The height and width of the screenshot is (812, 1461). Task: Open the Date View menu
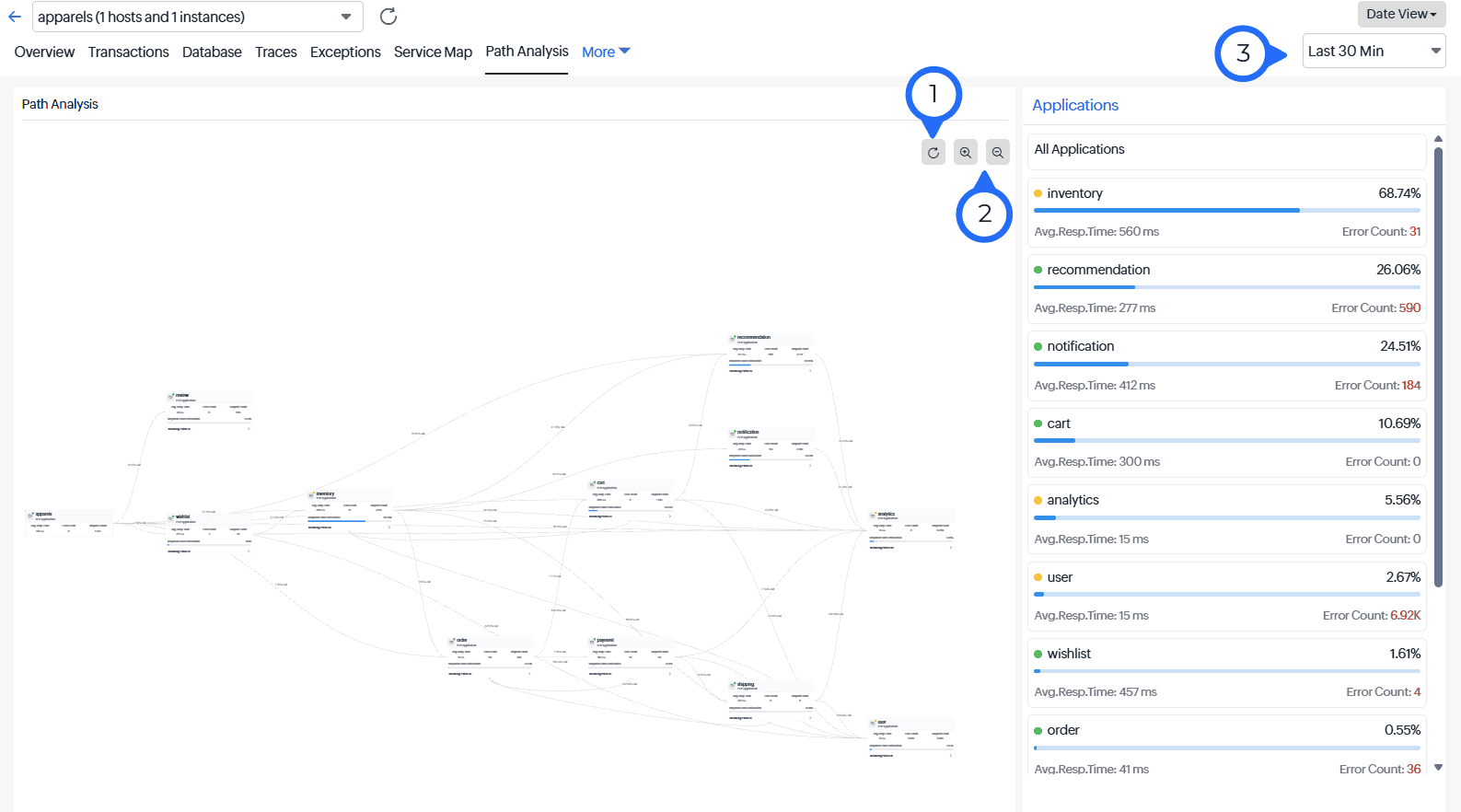(1400, 14)
